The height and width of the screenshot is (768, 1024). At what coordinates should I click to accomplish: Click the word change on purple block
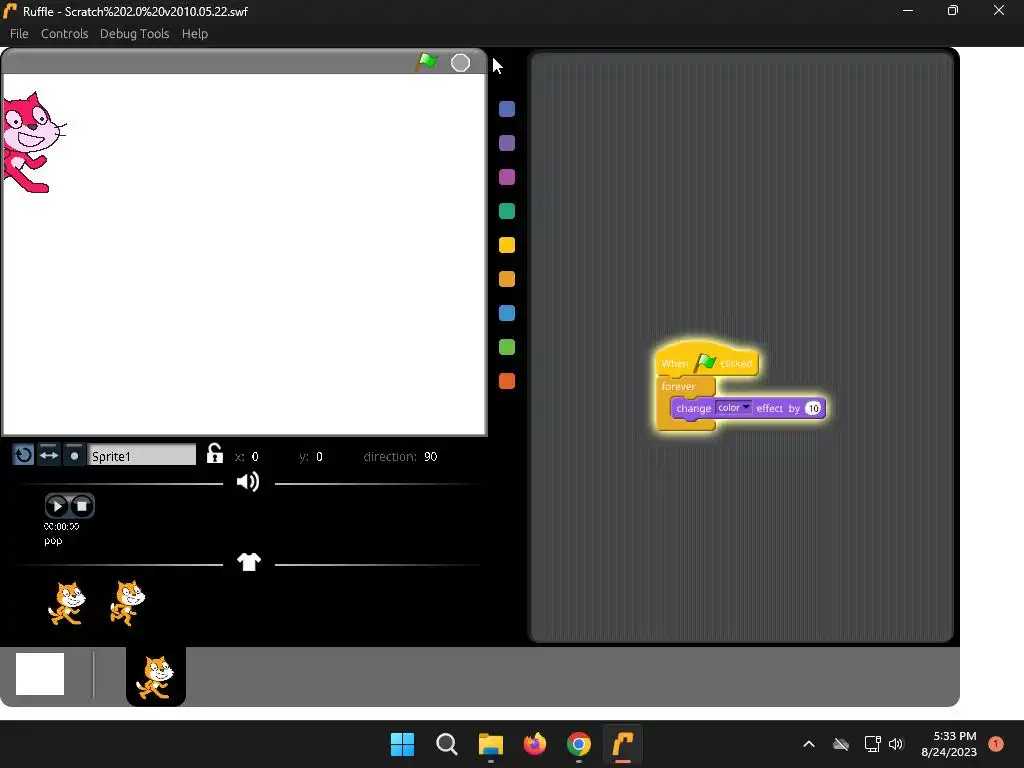[693, 408]
